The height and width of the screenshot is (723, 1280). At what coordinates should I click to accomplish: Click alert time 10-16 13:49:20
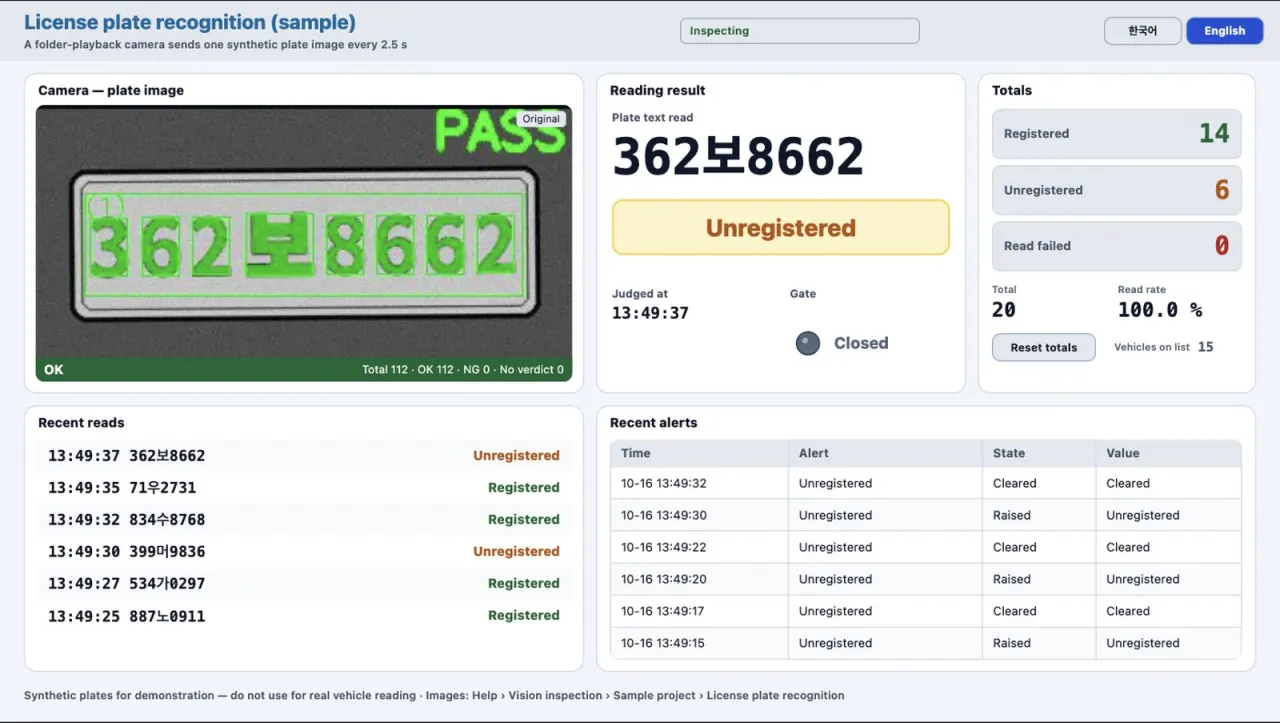click(663, 579)
